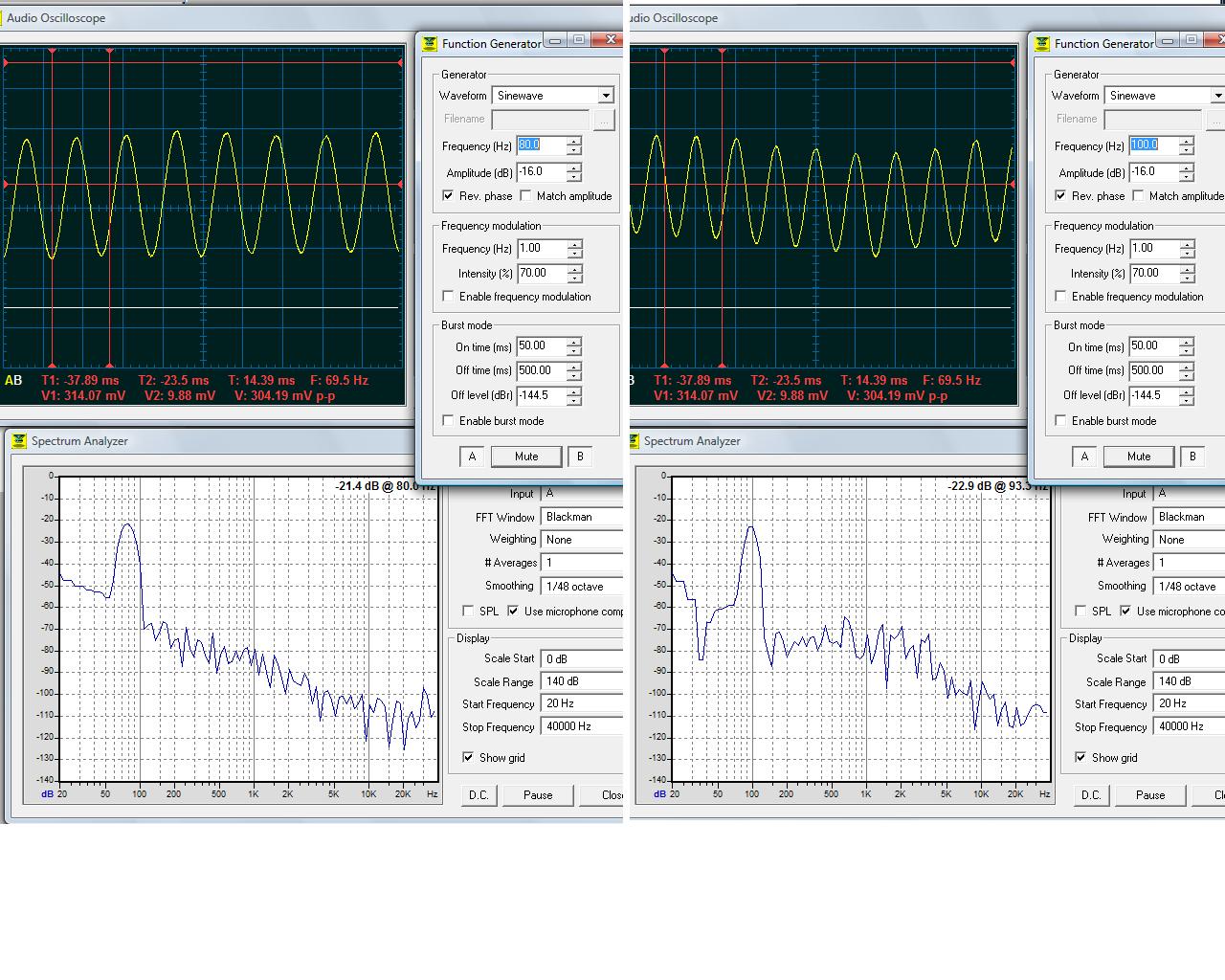Open the Input dropdown in the -22.9 dB analyzer
Viewport: 1225px width, 980px height.
click(x=1189, y=494)
